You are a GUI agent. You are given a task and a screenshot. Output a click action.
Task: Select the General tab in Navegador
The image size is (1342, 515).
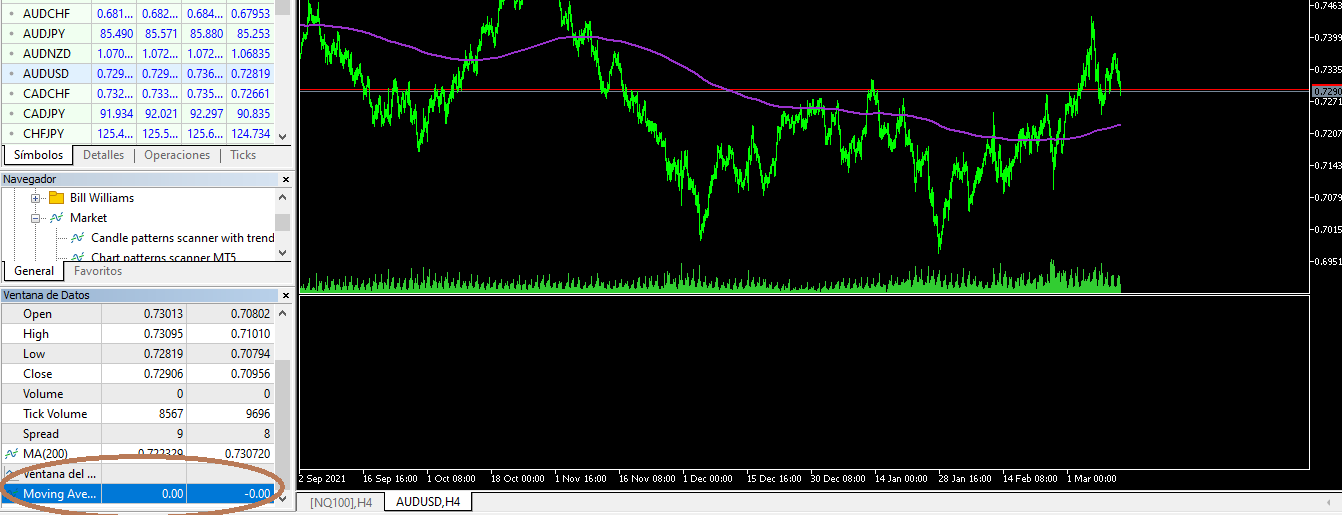click(34, 271)
